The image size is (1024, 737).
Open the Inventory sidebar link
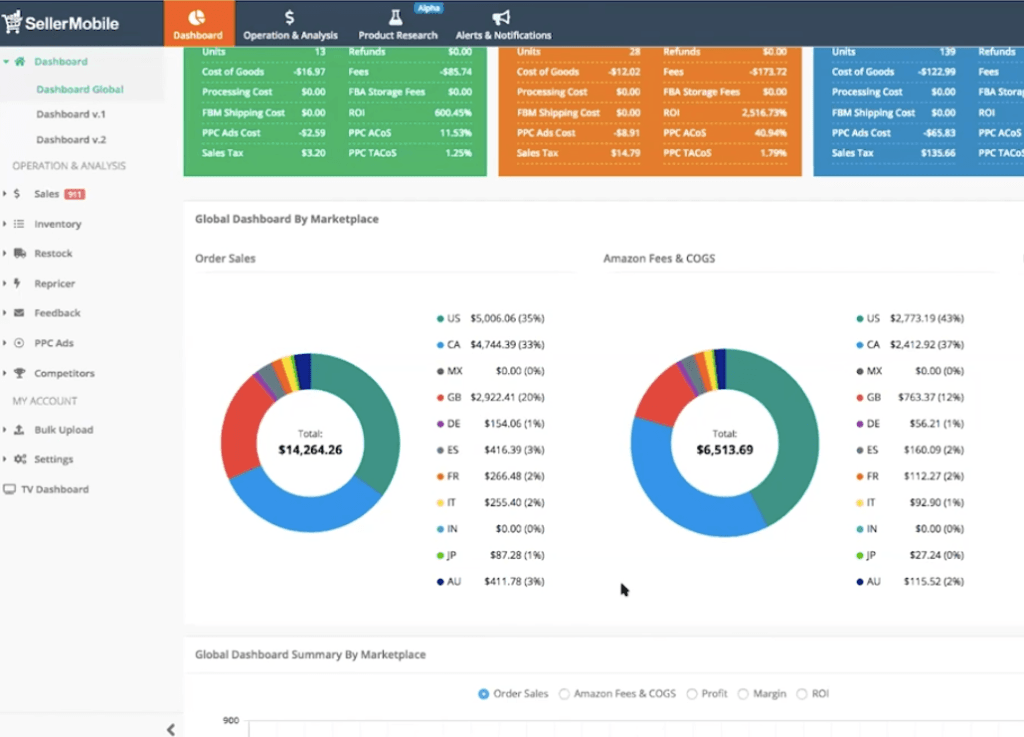(57, 224)
